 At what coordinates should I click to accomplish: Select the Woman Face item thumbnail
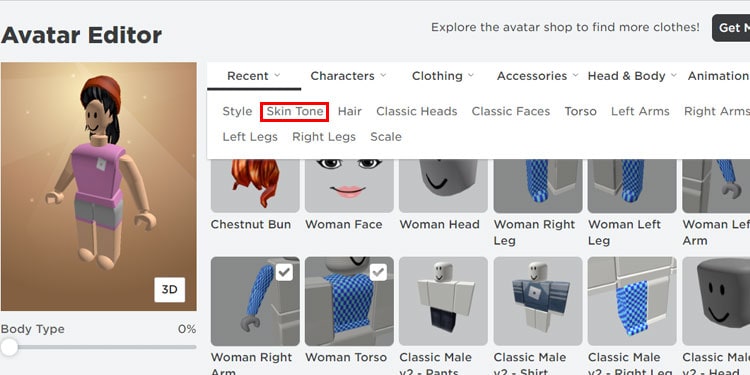349,186
